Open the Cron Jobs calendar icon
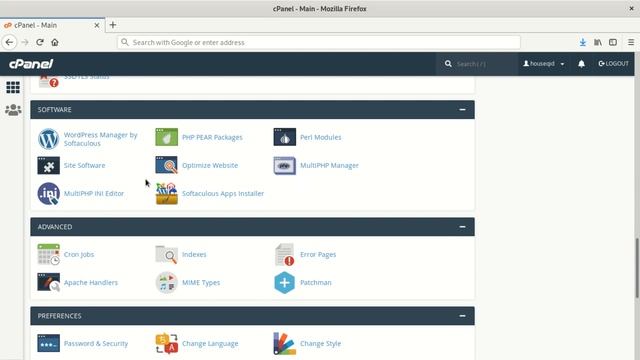The width and height of the screenshot is (640, 360). click(49, 254)
